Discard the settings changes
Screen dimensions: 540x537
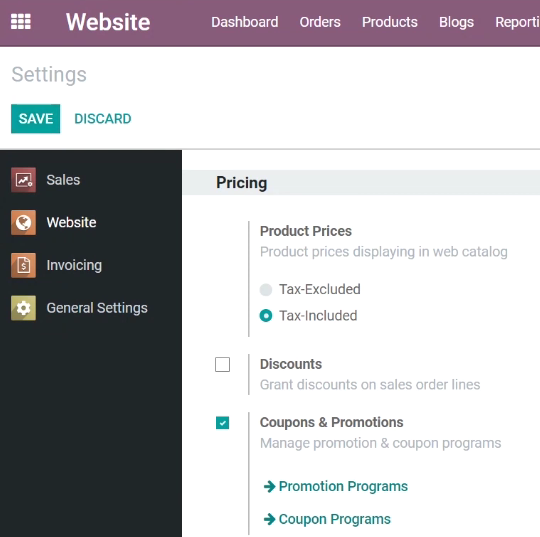103,119
